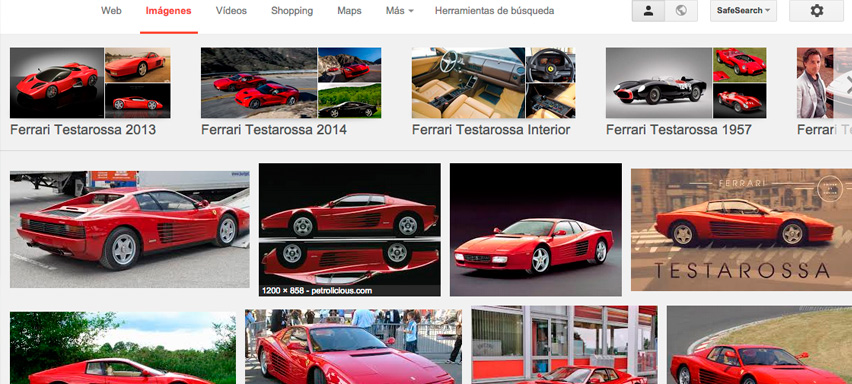Open the black 1957 racing car thumbnail
Image resolution: width=852 pixels, height=384 pixels.
coord(659,83)
